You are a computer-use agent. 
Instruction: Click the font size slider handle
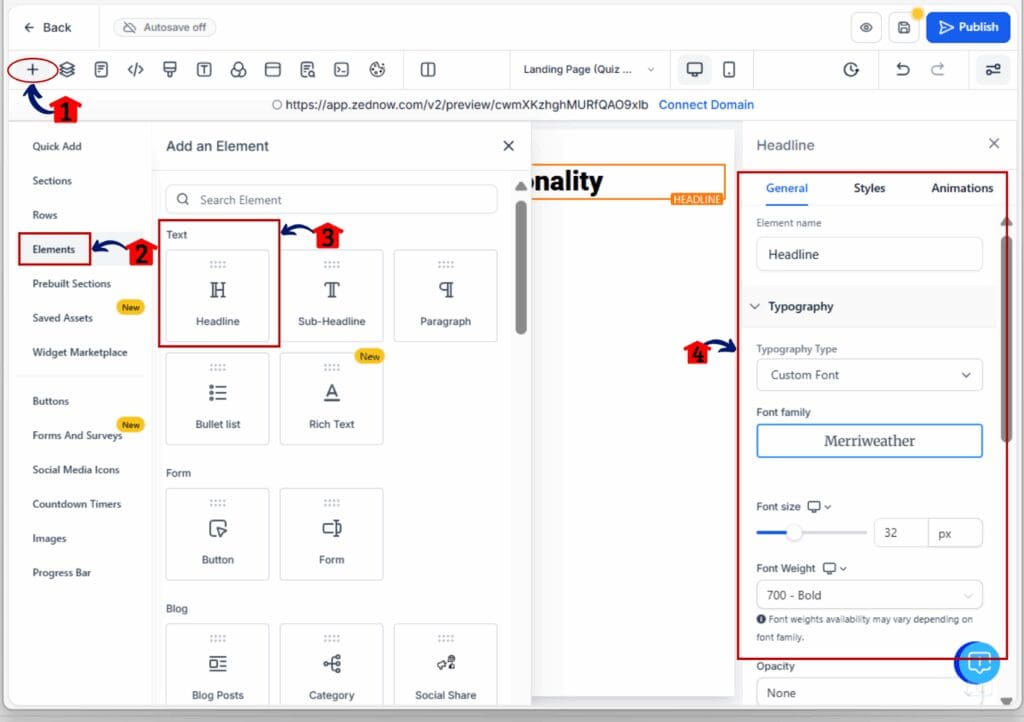click(794, 533)
